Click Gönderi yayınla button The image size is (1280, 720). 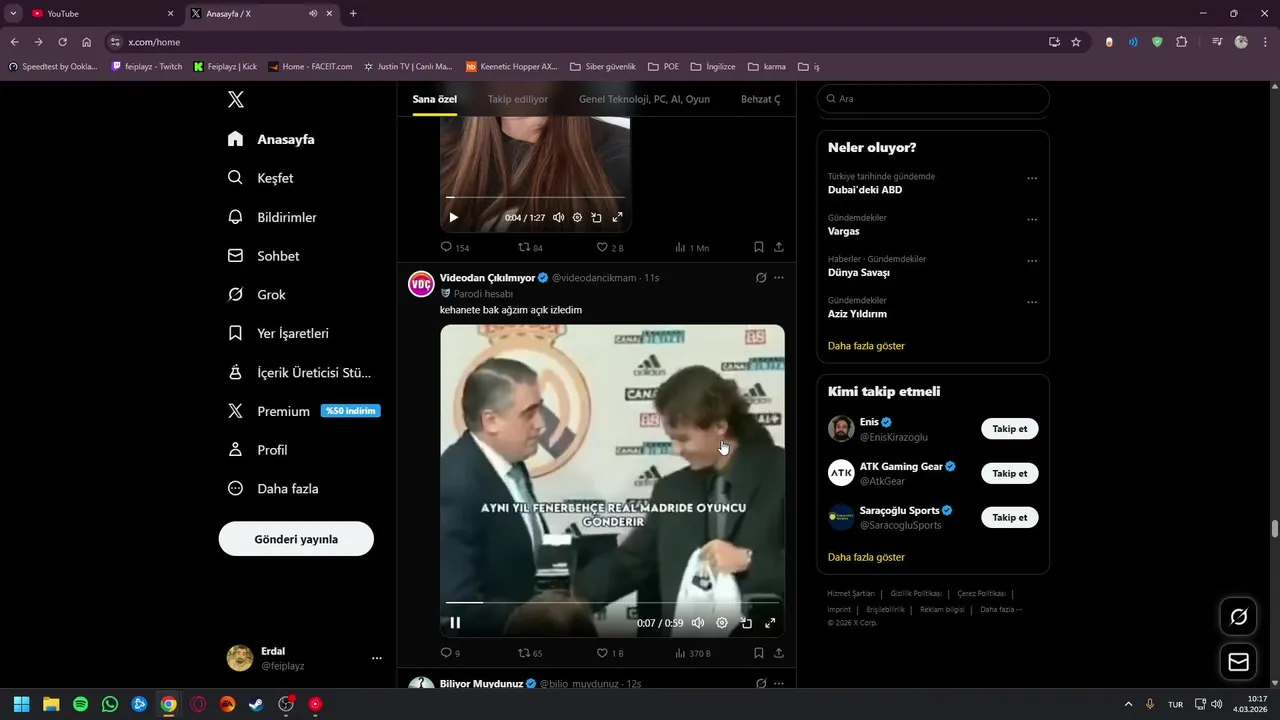click(296, 539)
